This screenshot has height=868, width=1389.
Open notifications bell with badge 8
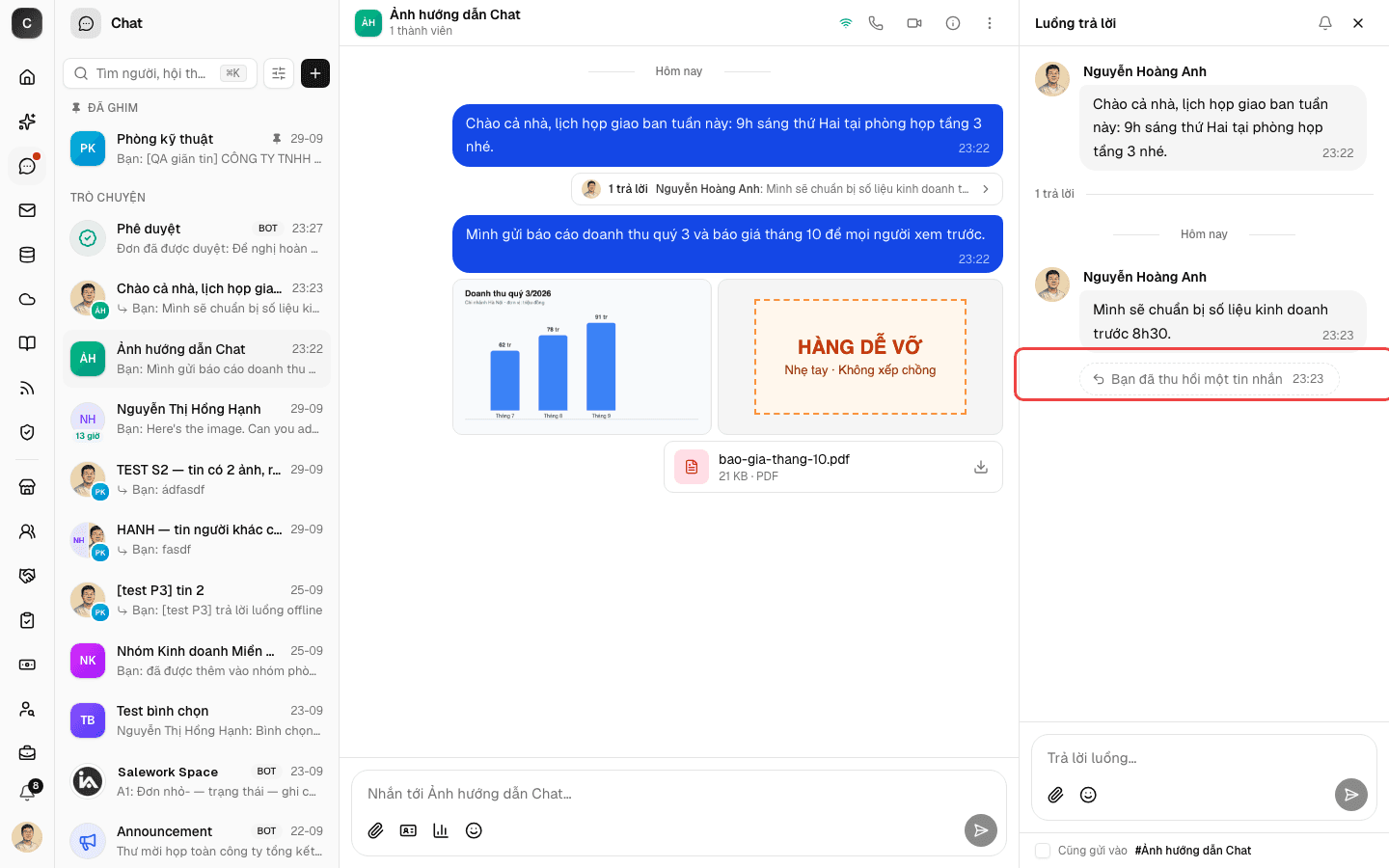[x=27, y=793]
